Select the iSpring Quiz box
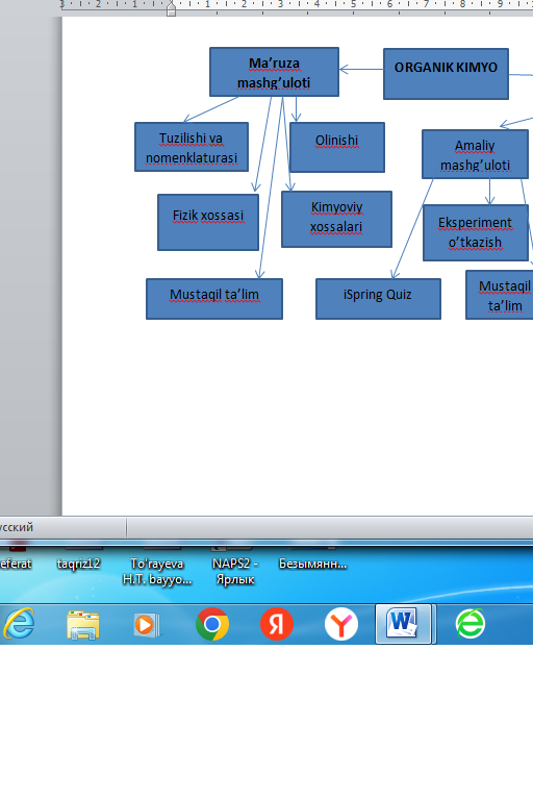This screenshot has width=533, height=800. pyautogui.click(x=378, y=299)
